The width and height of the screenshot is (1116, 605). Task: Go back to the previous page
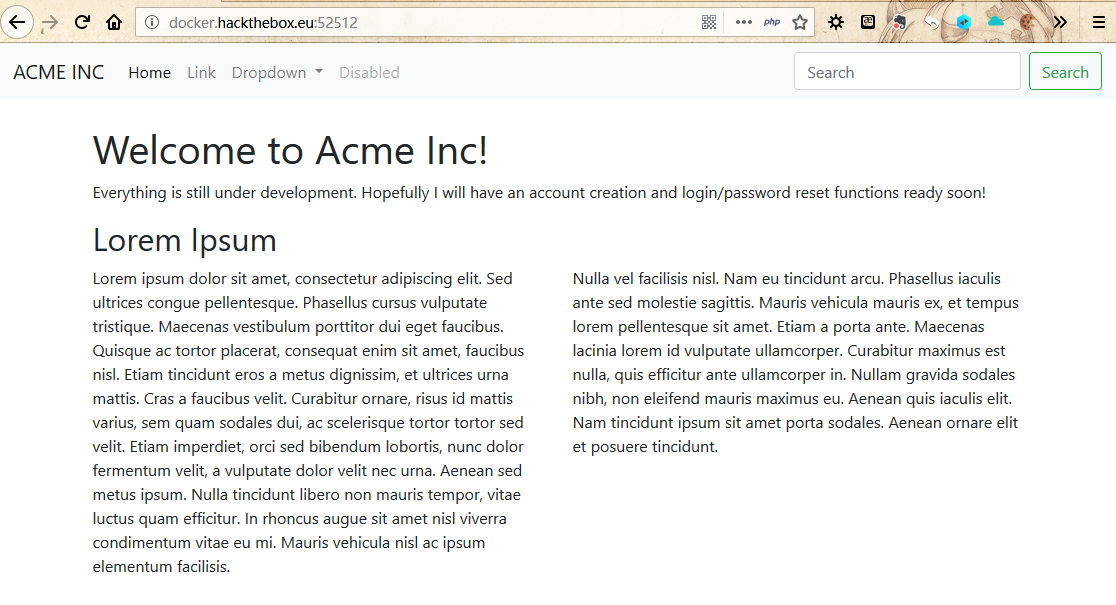pos(17,22)
